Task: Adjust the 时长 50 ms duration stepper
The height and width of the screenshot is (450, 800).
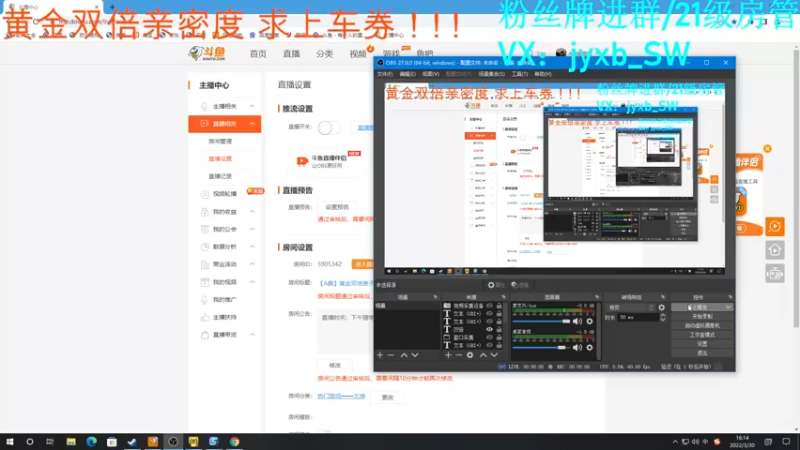Action: coord(662,317)
